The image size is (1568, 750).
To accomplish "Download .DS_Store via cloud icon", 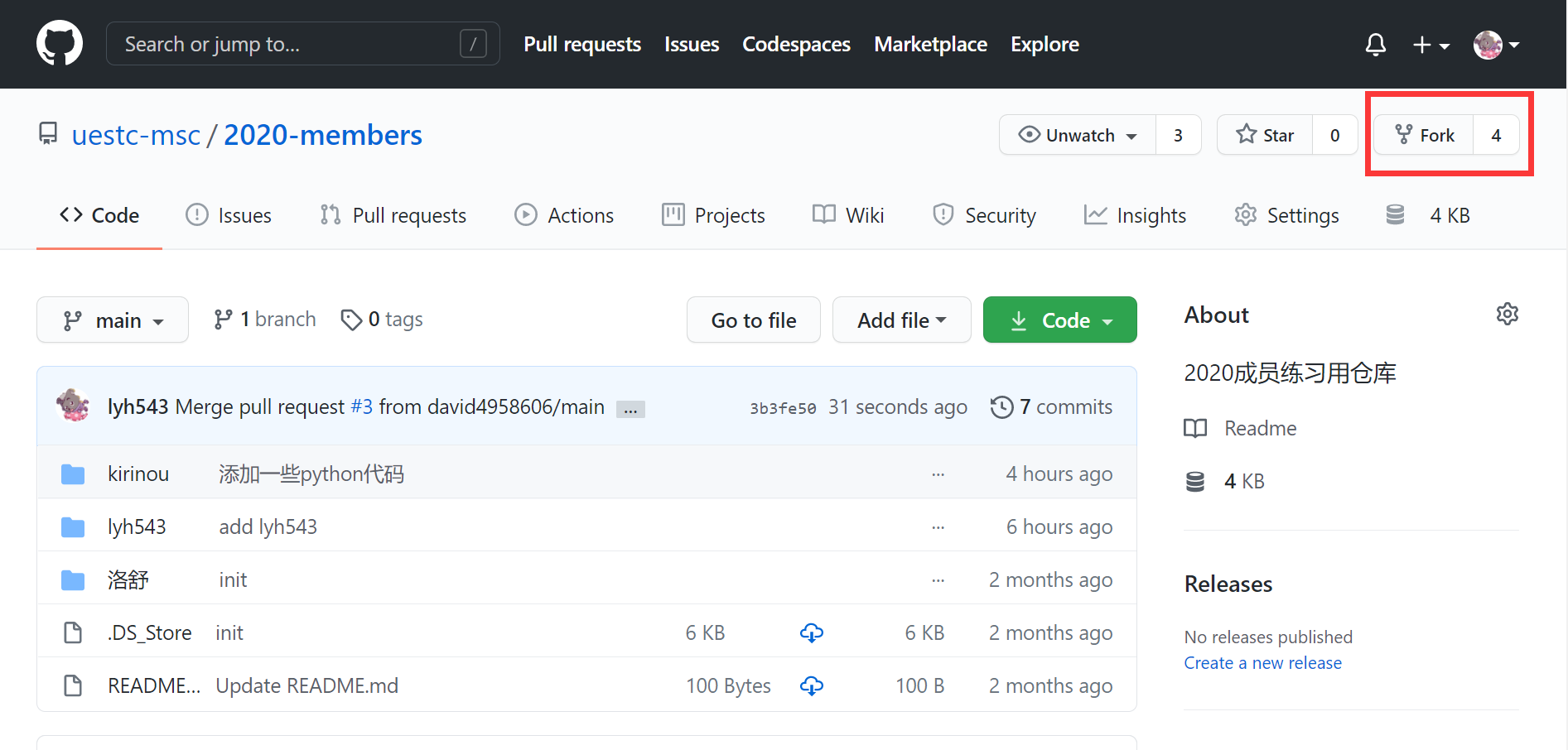I will click(x=812, y=632).
